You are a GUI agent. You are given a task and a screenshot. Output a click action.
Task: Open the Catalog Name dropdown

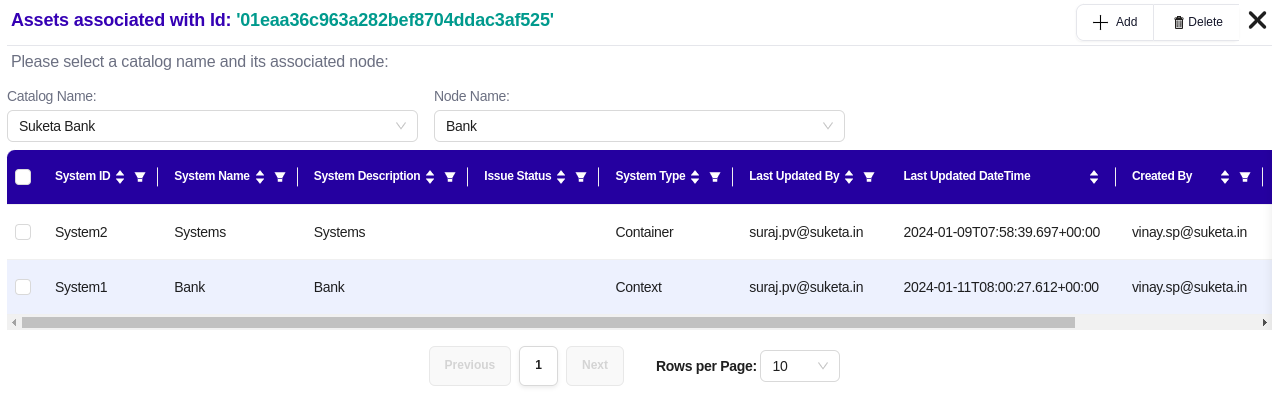point(211,126)
